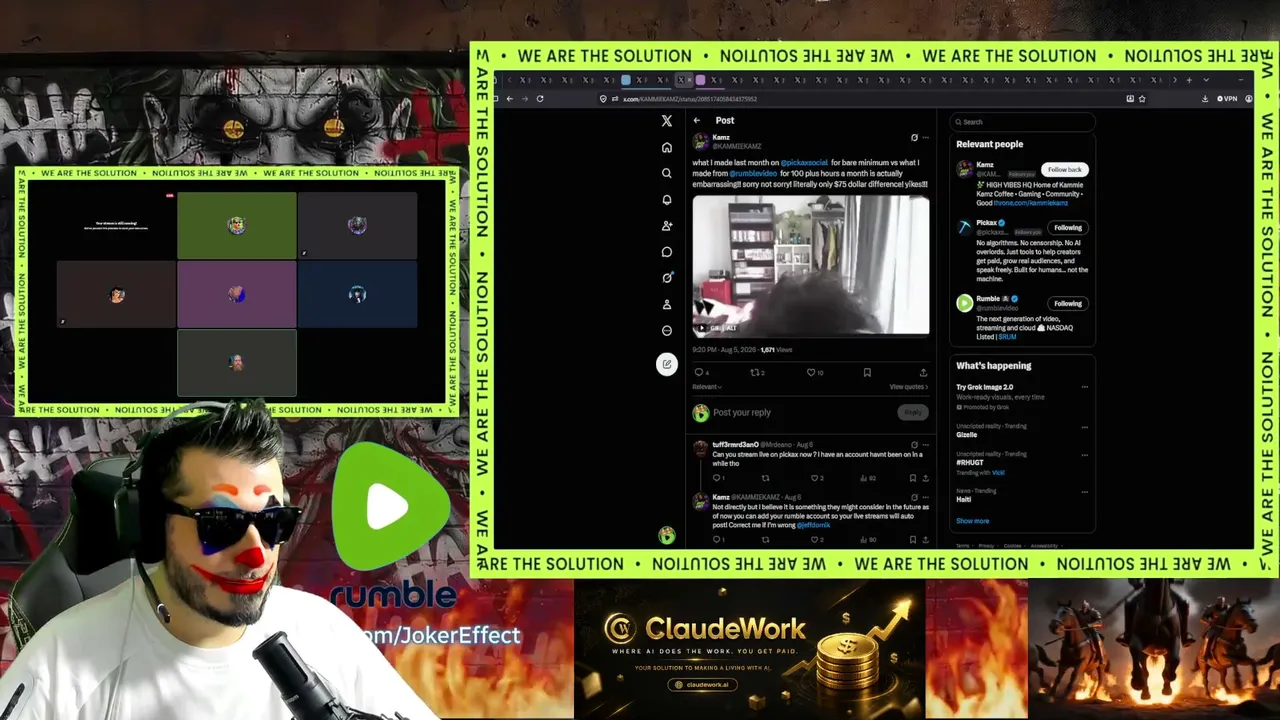Image resolution: width=1280 pixels, height=720 pixels.
Task: Open the Relevant replies sort dropdown
Action: click(707, 387)
